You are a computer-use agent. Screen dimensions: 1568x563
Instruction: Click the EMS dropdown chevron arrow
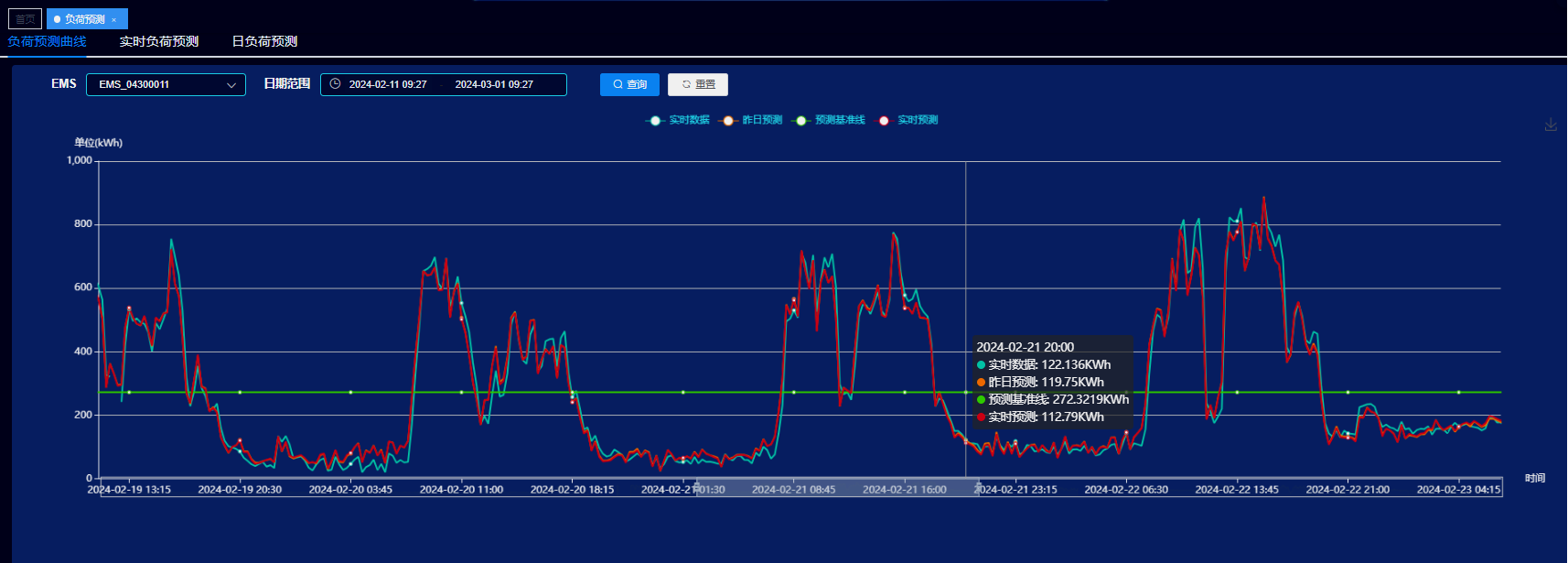pyautogui.click(x=231, y=85)
